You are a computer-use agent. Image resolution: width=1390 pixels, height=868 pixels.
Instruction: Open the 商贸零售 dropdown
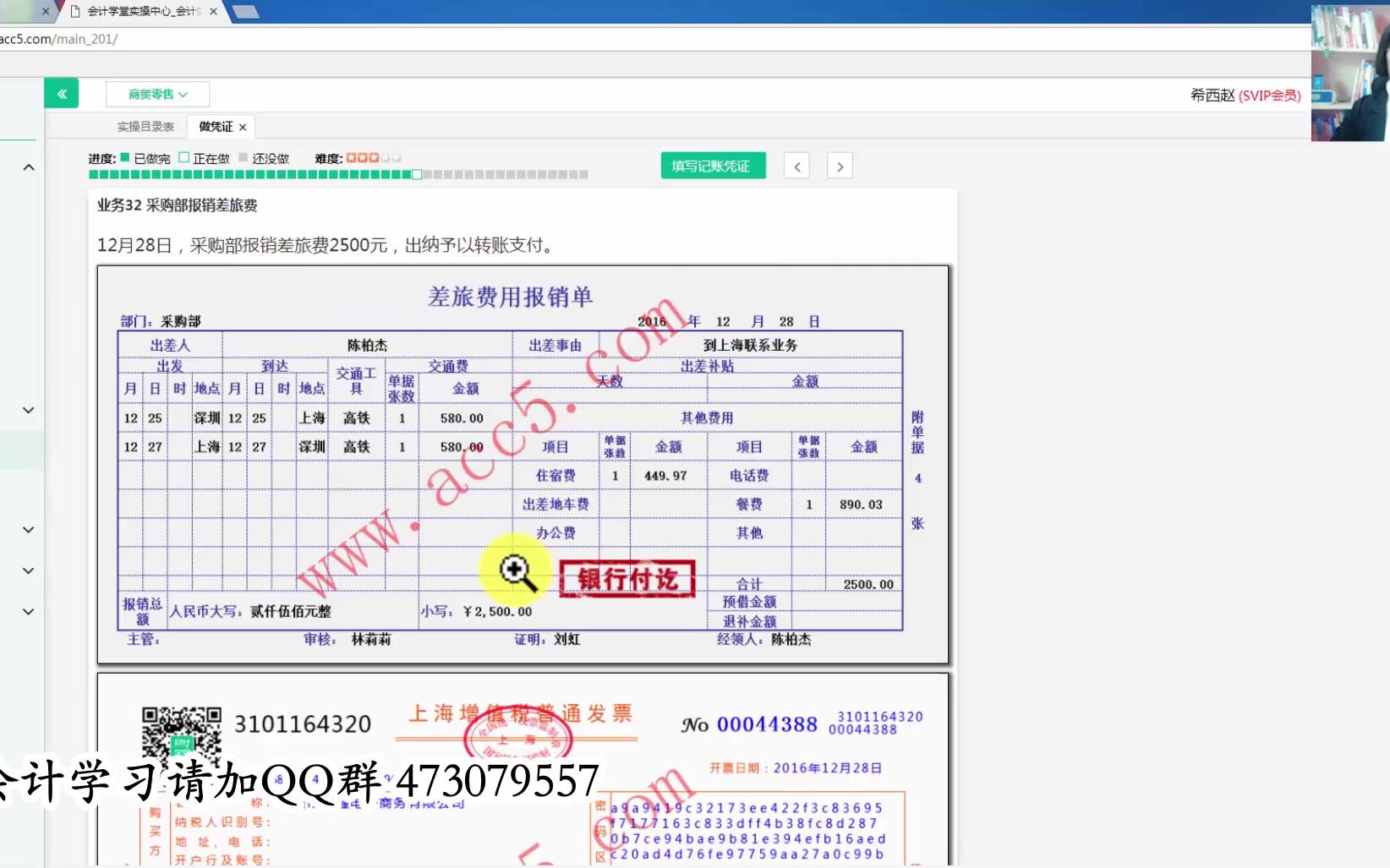tap(155, 93)
